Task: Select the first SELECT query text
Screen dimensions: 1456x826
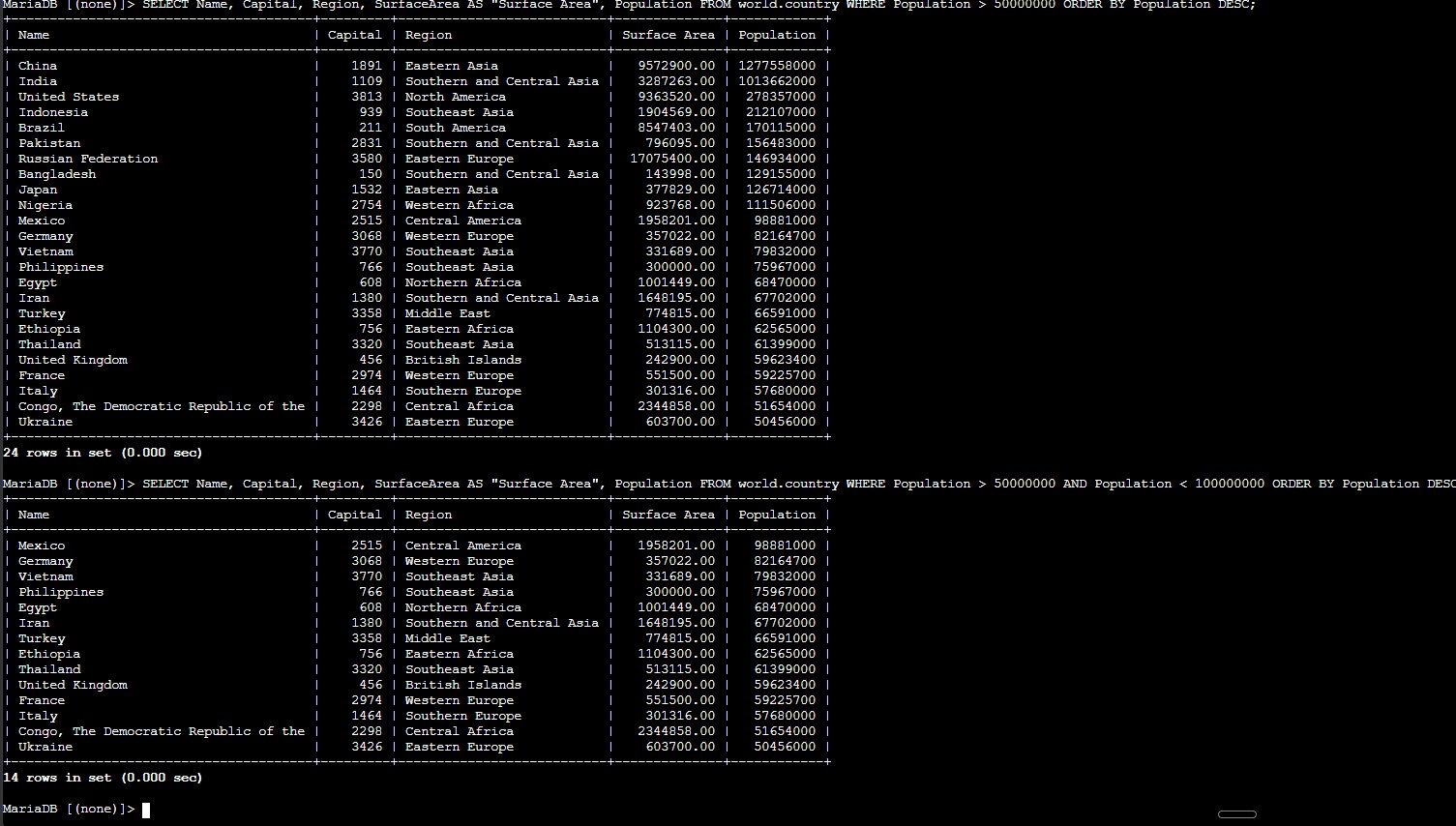Action: coord(580,5)
